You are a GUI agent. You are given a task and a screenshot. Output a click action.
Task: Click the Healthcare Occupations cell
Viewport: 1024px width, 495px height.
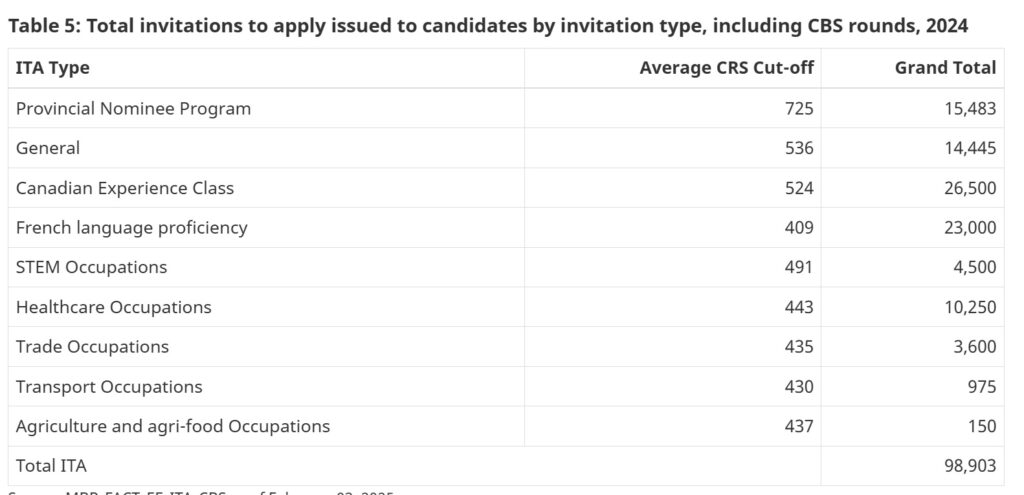[113, 307]
